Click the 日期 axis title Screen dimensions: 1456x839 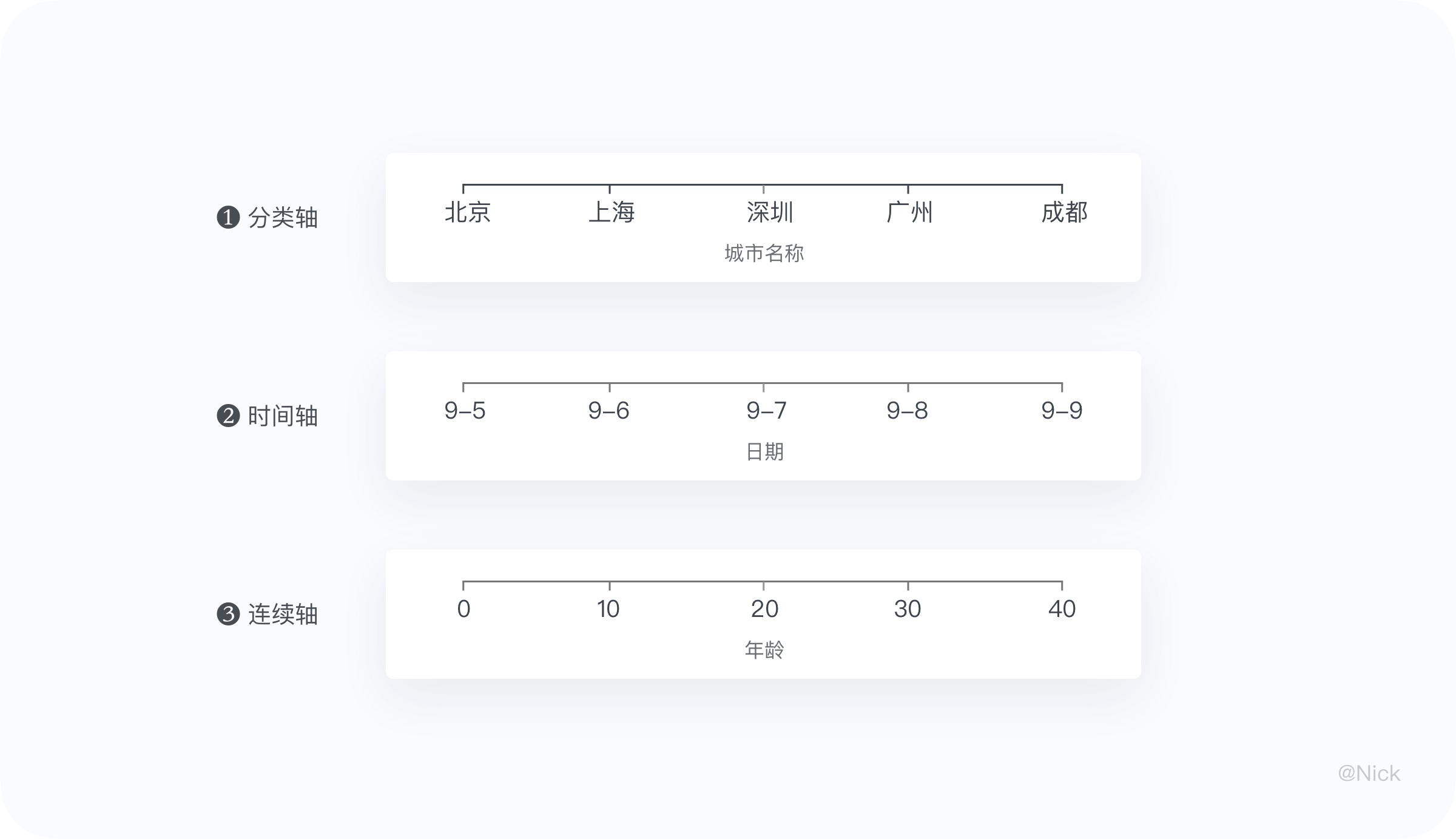[x=764, y=451]
